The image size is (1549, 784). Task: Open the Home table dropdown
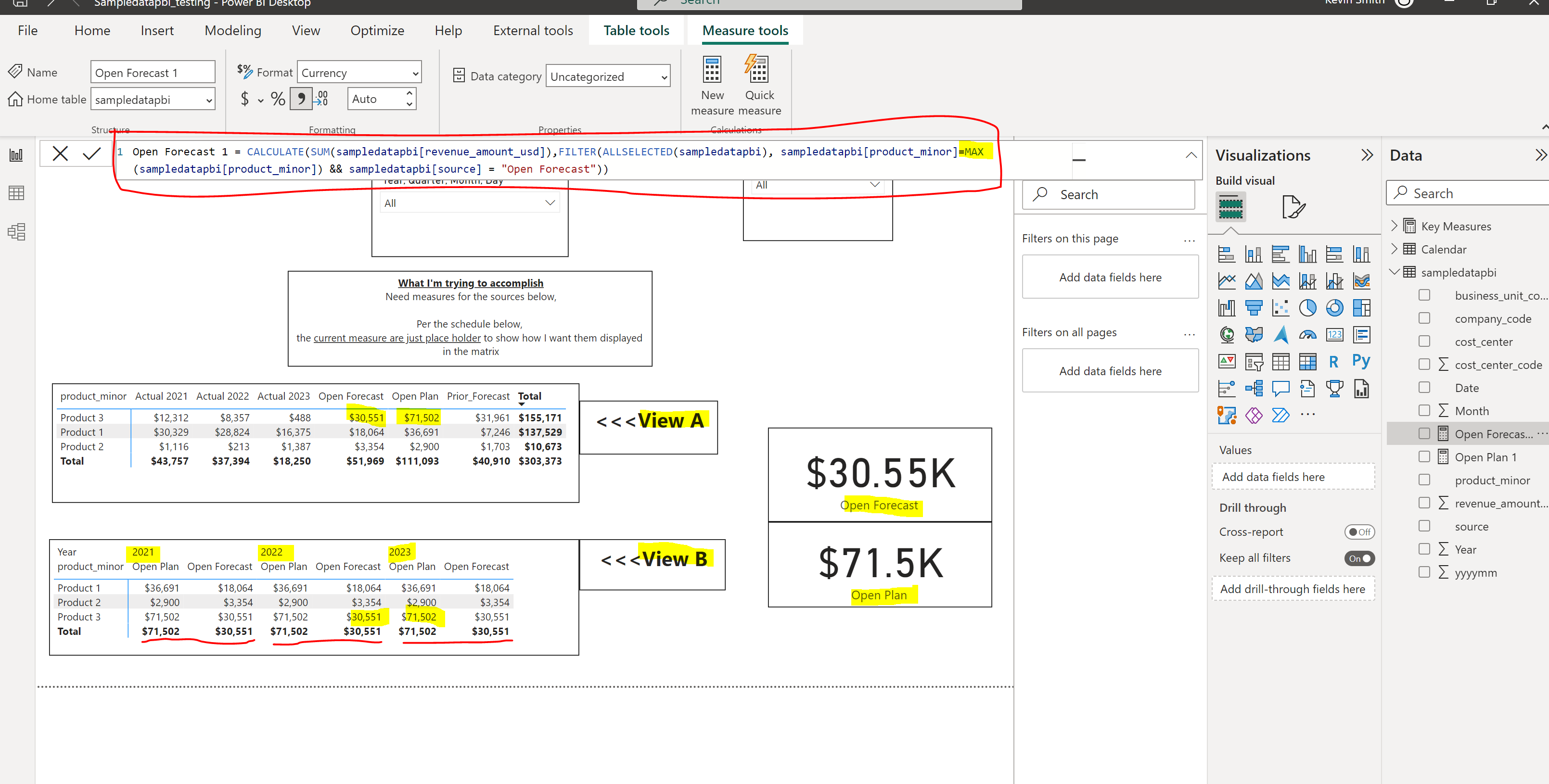point(153,100)
